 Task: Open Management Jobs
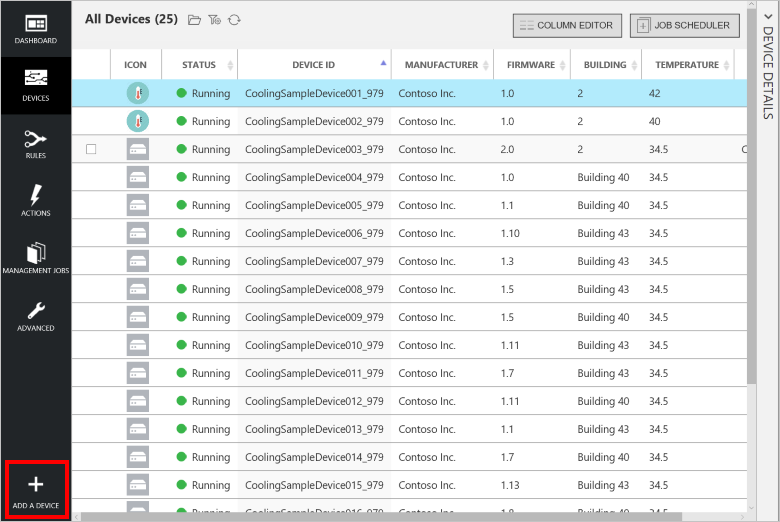[36, 258]
